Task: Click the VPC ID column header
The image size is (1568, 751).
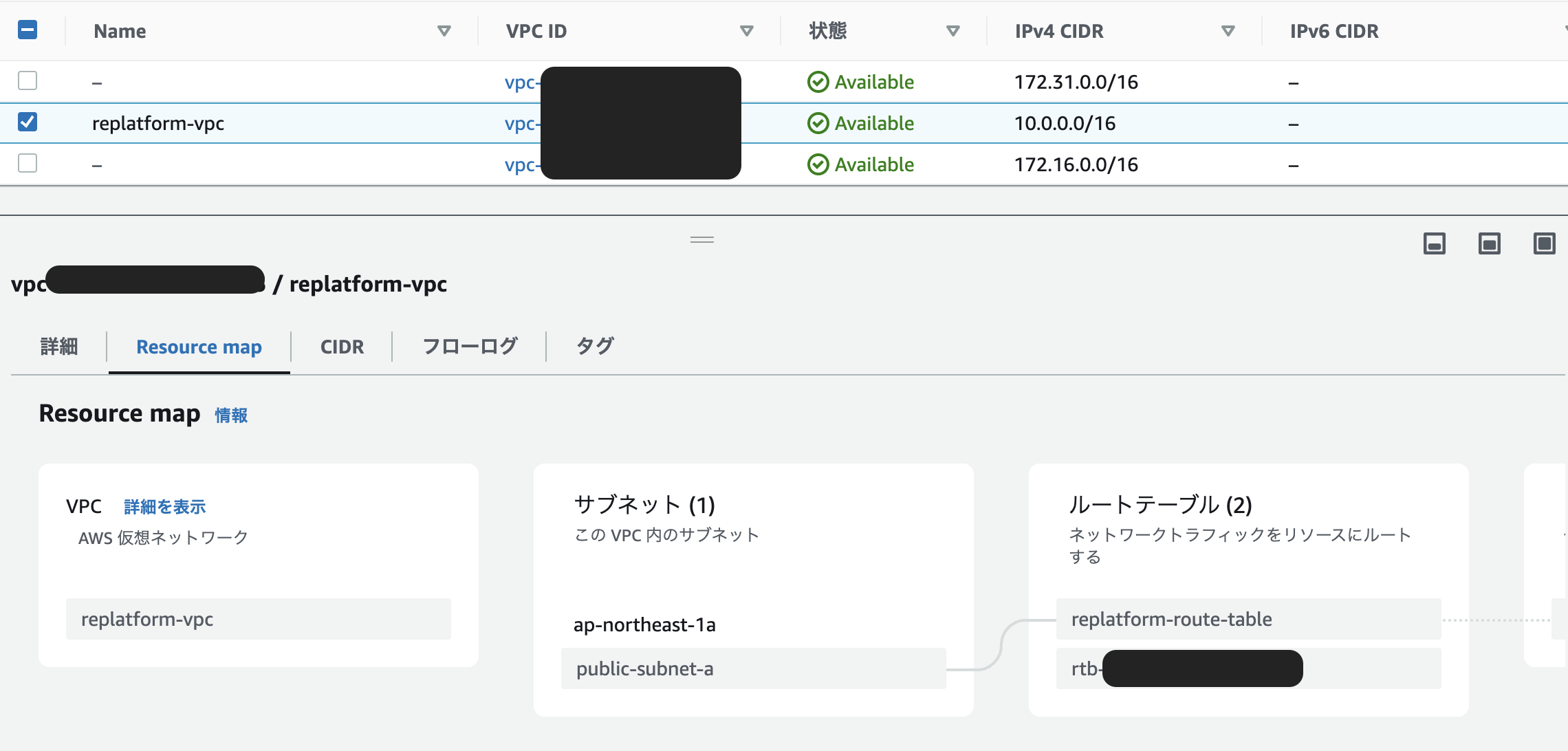Action: pos(536,31)
